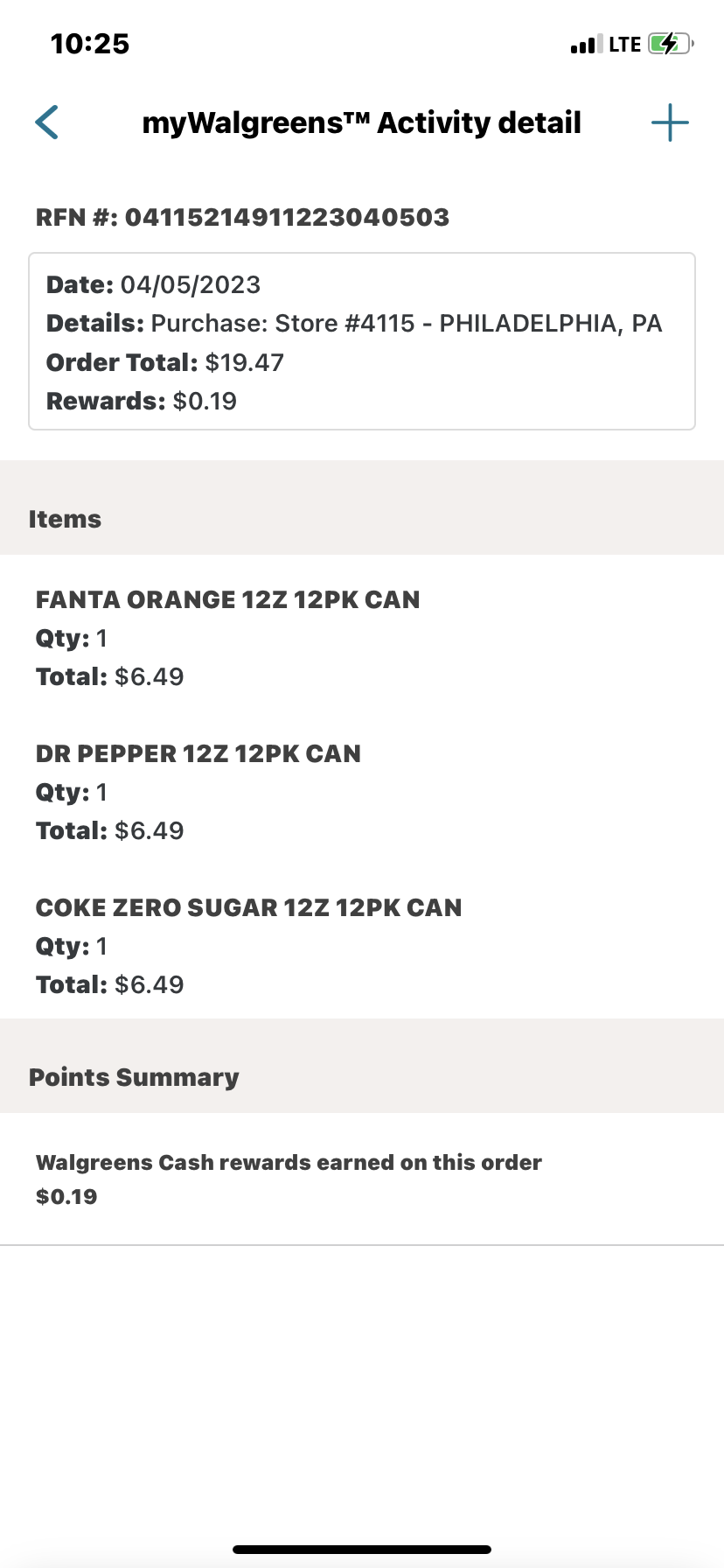The width and height of the screenshot is (724, 1568).
Task: Tap the Date 04/05/2023 line
Action: click(153, 284)
